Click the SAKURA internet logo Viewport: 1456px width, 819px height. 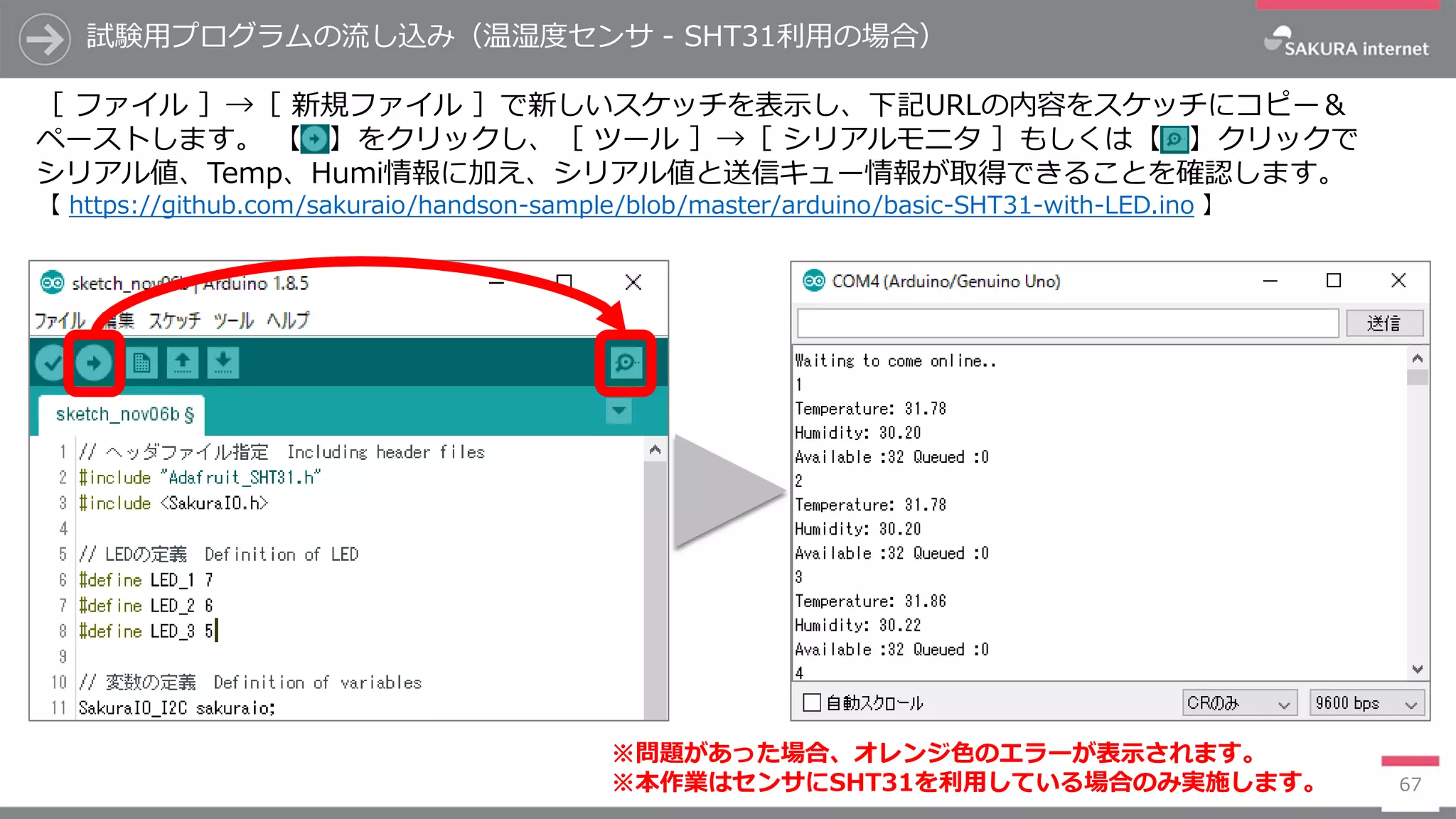click(1346, 42)
